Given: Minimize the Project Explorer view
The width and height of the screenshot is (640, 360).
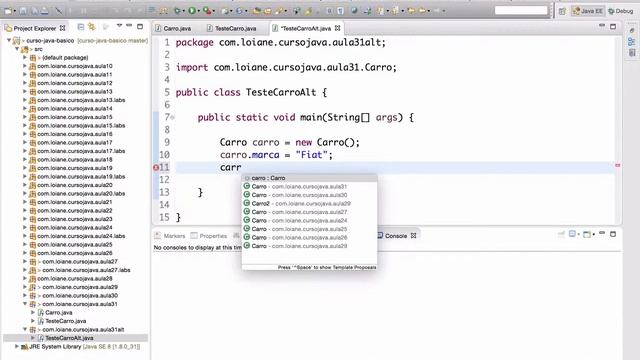Looking at the screenshot, I should 129,26.
